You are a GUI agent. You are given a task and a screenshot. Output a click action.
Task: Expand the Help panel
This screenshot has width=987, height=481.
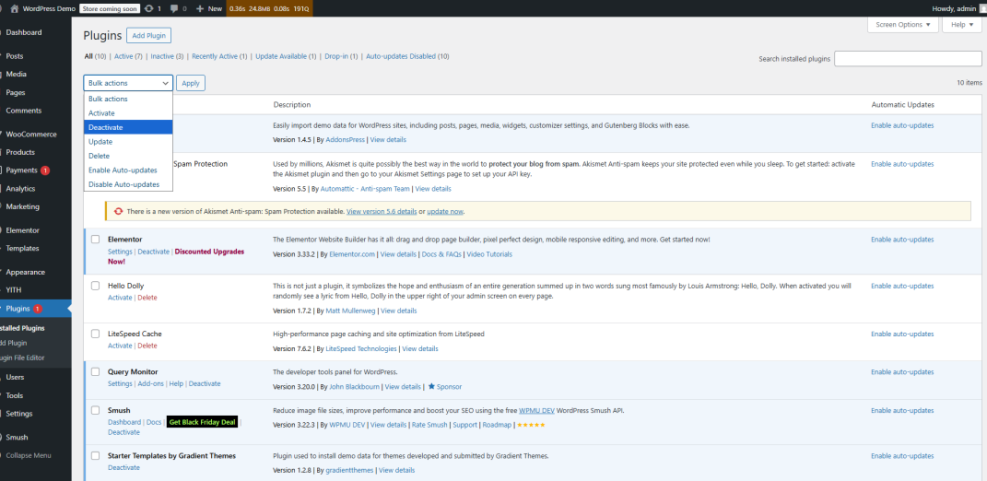point(962,25)
